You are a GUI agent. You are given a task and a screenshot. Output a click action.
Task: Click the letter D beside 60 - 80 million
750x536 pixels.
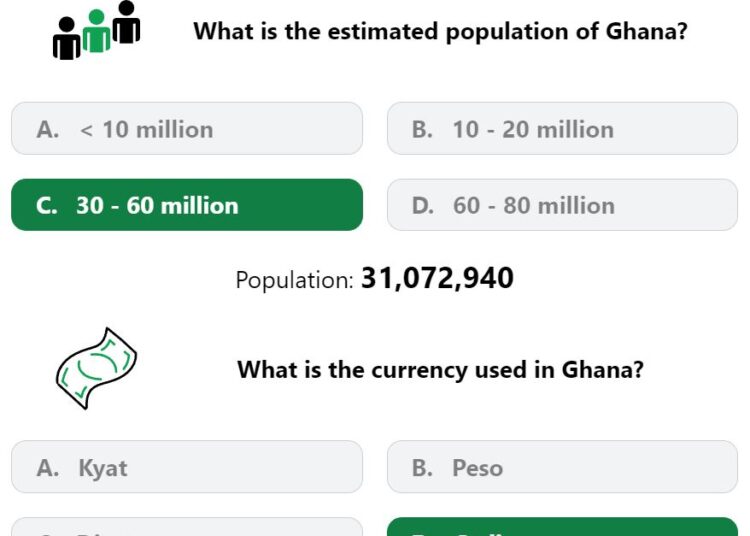pyautogui.click(x=422, y=206)
